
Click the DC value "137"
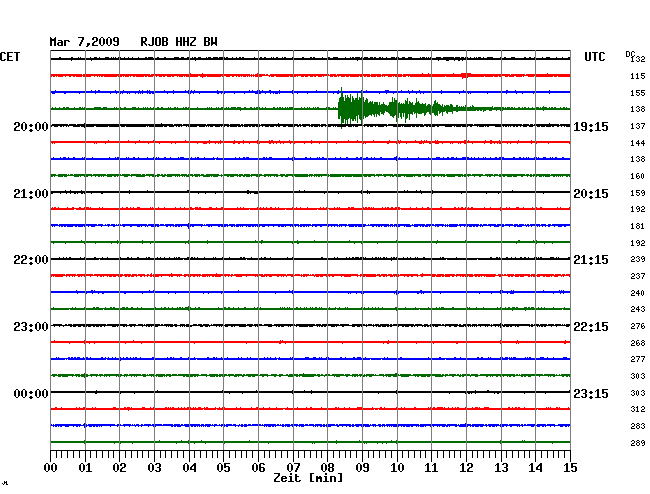[x=638, y=126]
